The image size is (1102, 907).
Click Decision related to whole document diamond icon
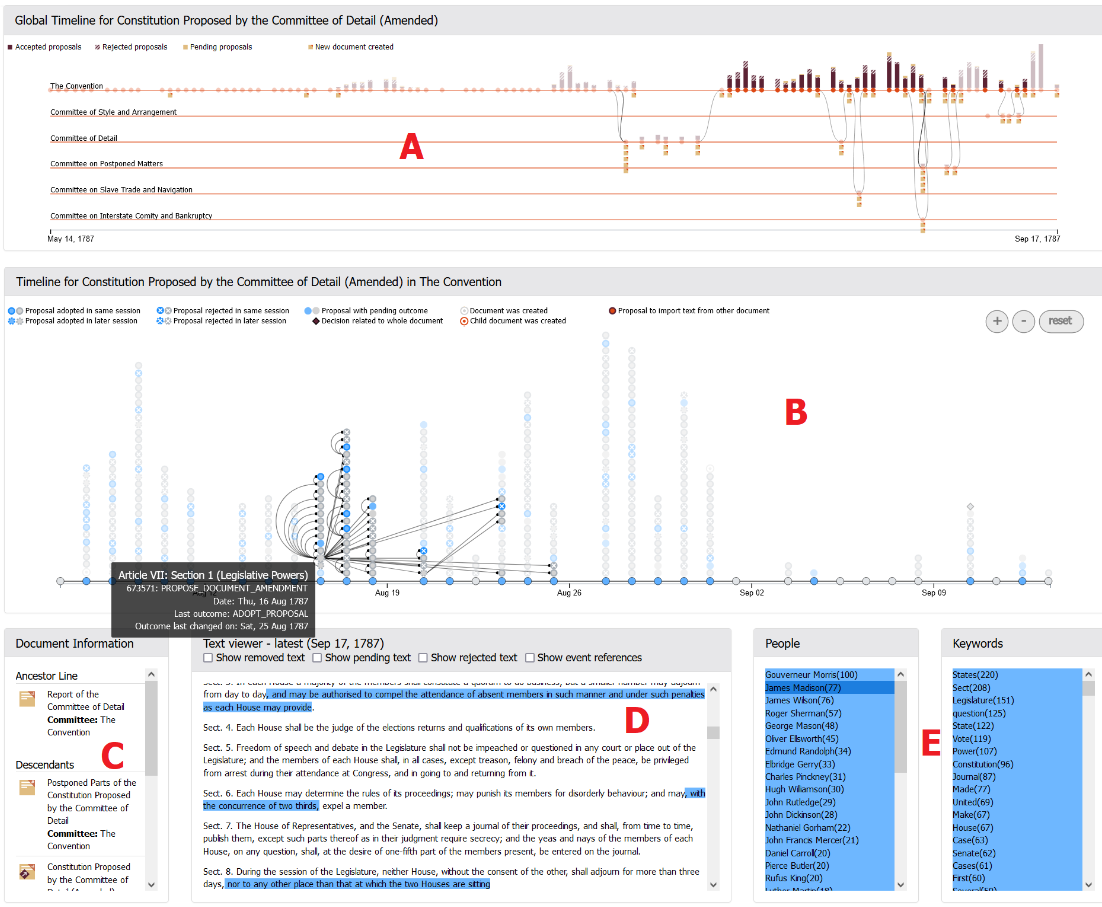pyautogui.click(x=315, y=321)
